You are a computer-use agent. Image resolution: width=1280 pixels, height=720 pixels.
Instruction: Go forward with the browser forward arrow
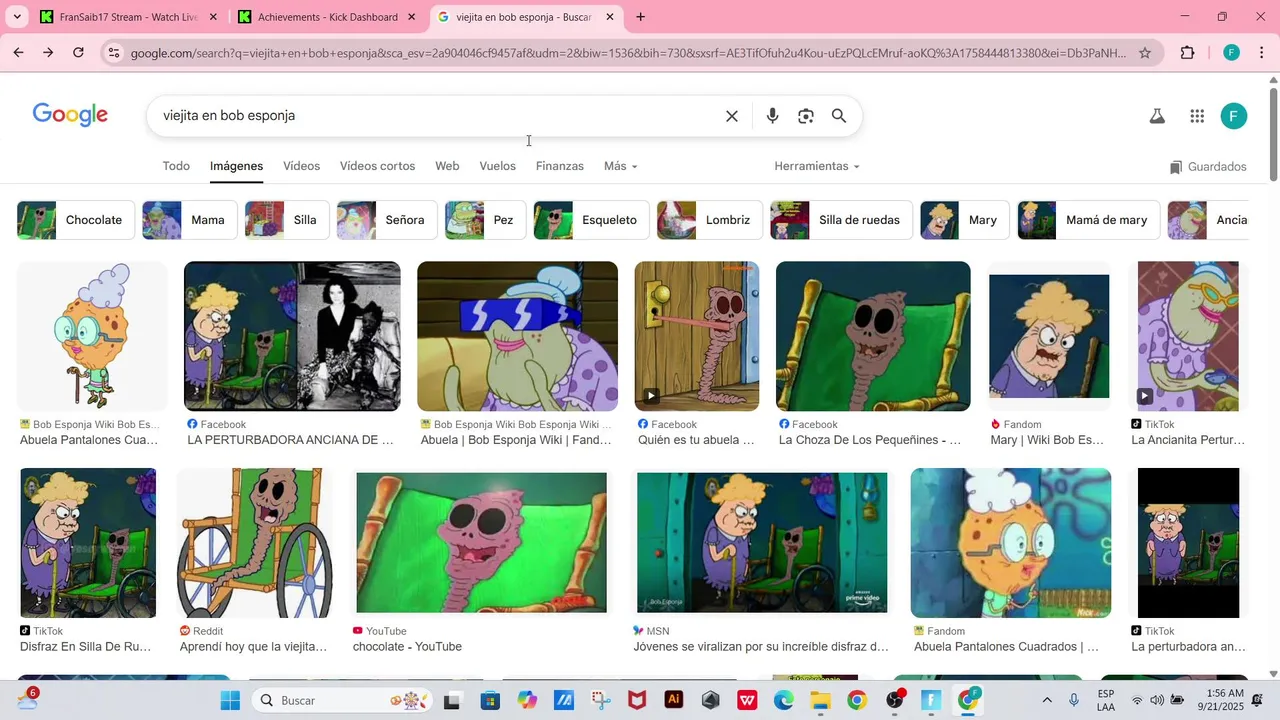point(48,52)
